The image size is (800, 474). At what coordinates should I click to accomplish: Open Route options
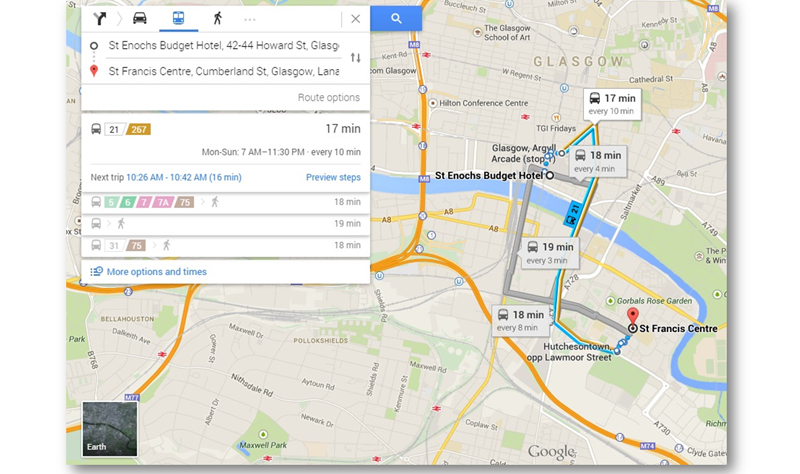pyautogui.click(x=329, y=97)
